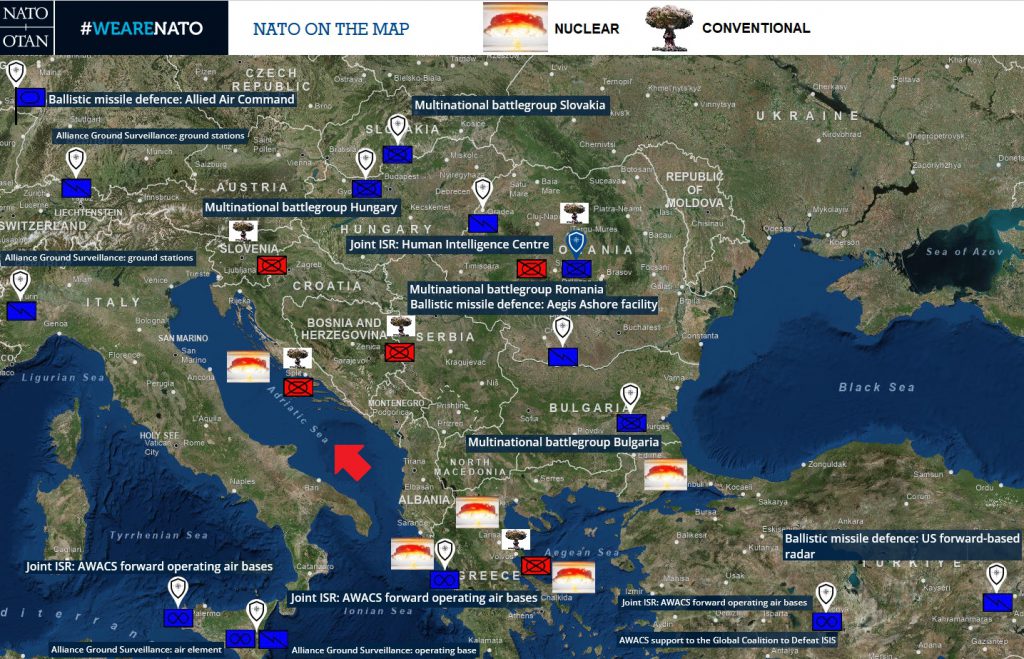1024x659 pixels.
Task: Click "Ballistic missile defence: US forward-based radar" label
Action: tap(902, 546)
